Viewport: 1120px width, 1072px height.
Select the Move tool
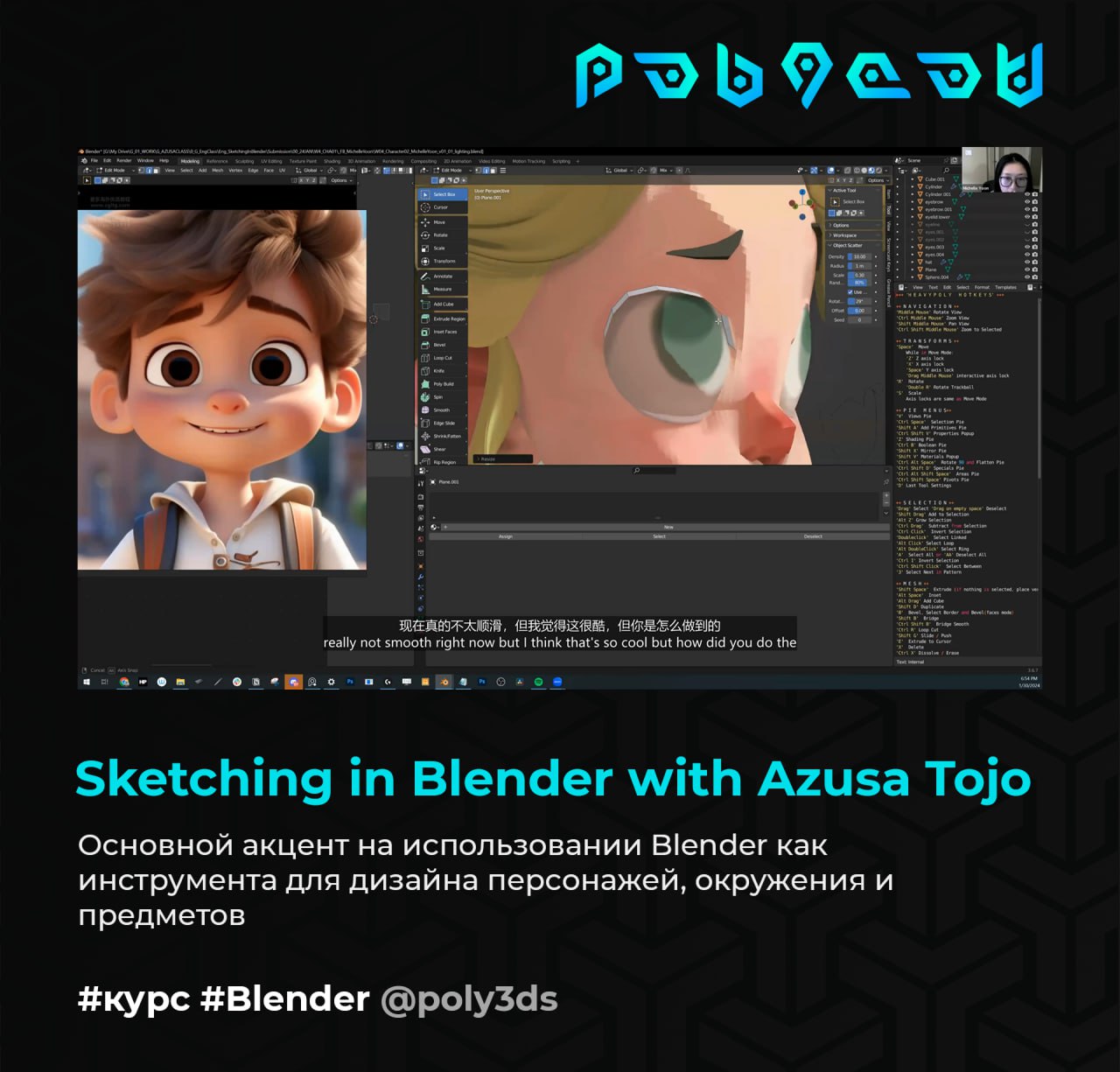442,222
